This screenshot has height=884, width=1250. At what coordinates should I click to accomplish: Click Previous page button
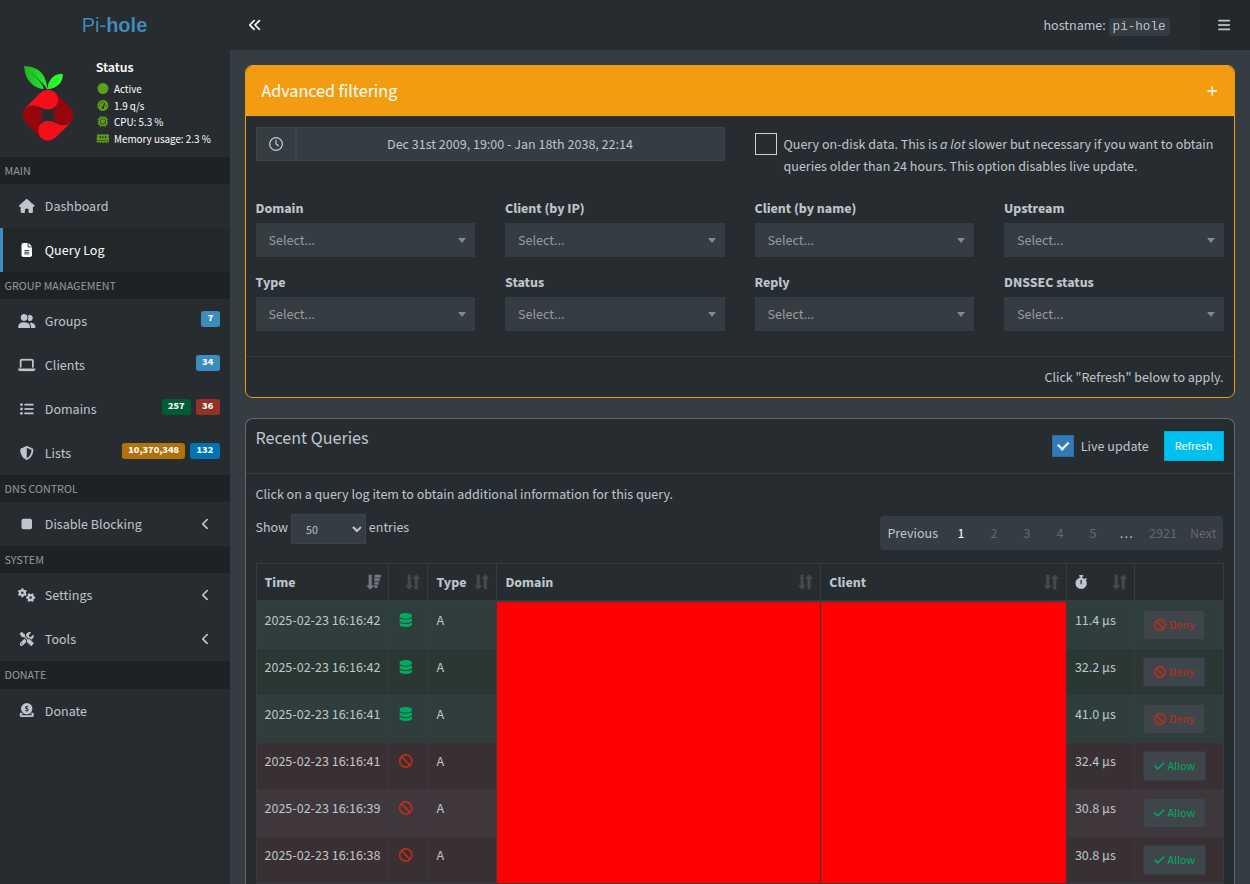(x=913, y=533)
